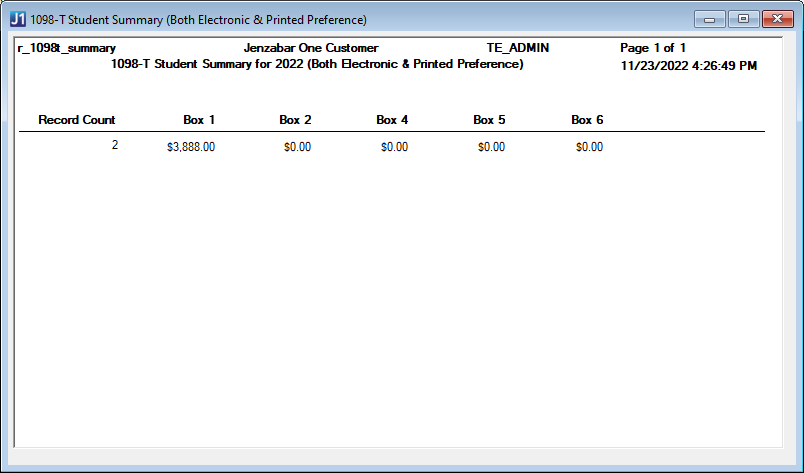Select the Box 2 column header
This screenshot has height=473, width=804.
pos(295,120)
